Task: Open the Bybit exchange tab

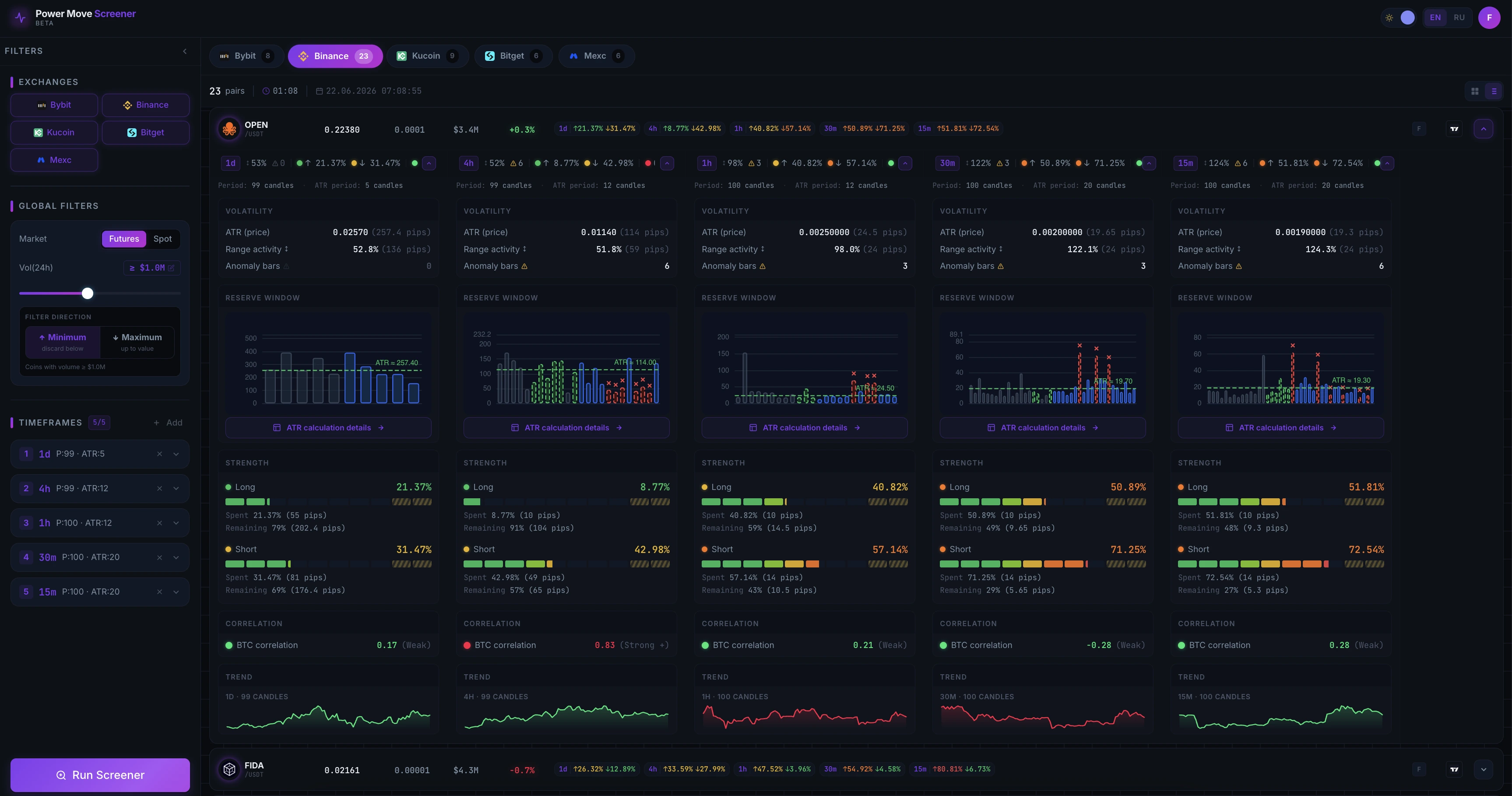Action: (246, 56)
